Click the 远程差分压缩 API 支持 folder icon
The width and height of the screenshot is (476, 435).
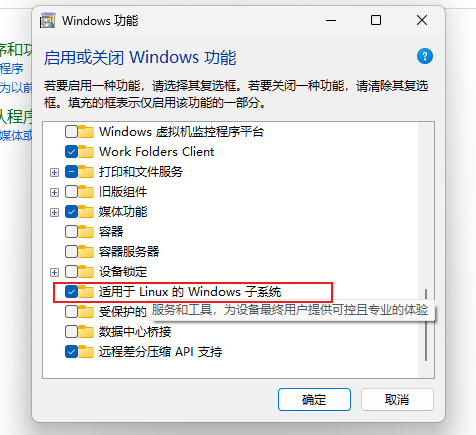[x=86, y=352]
